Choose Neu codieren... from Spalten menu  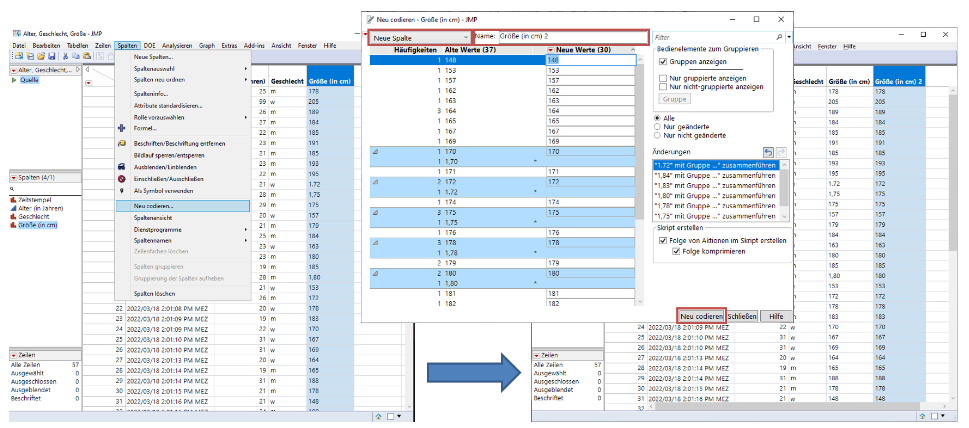click(156, 206)
